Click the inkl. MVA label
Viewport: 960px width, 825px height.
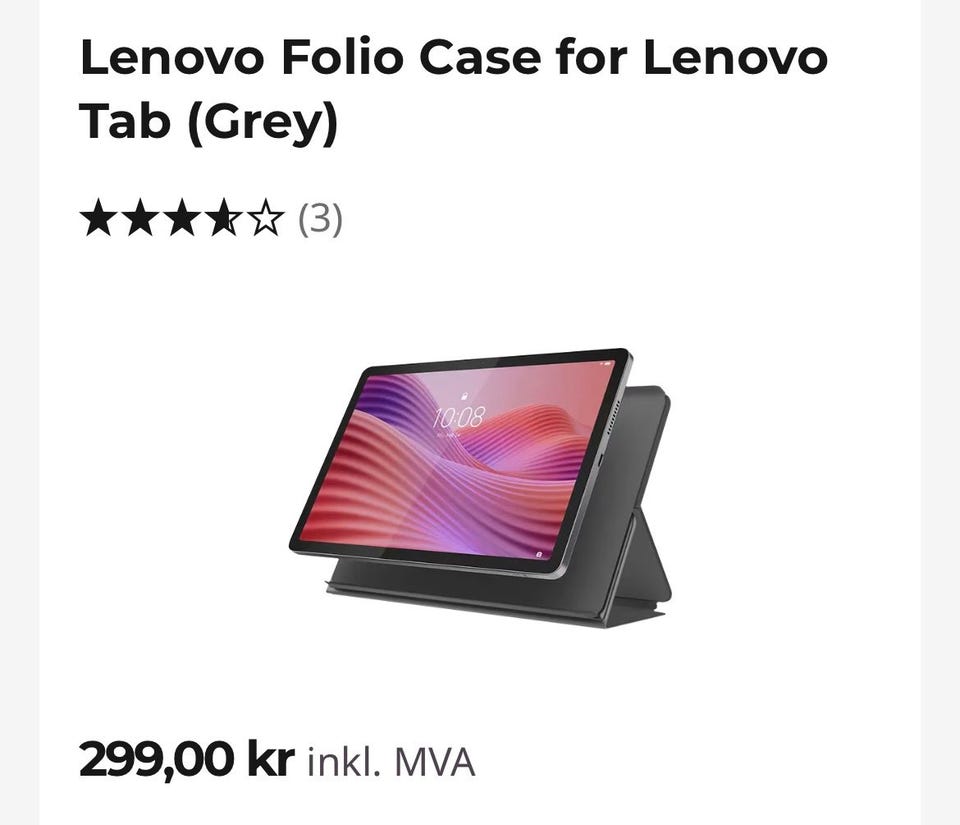[x=391, y=763]
